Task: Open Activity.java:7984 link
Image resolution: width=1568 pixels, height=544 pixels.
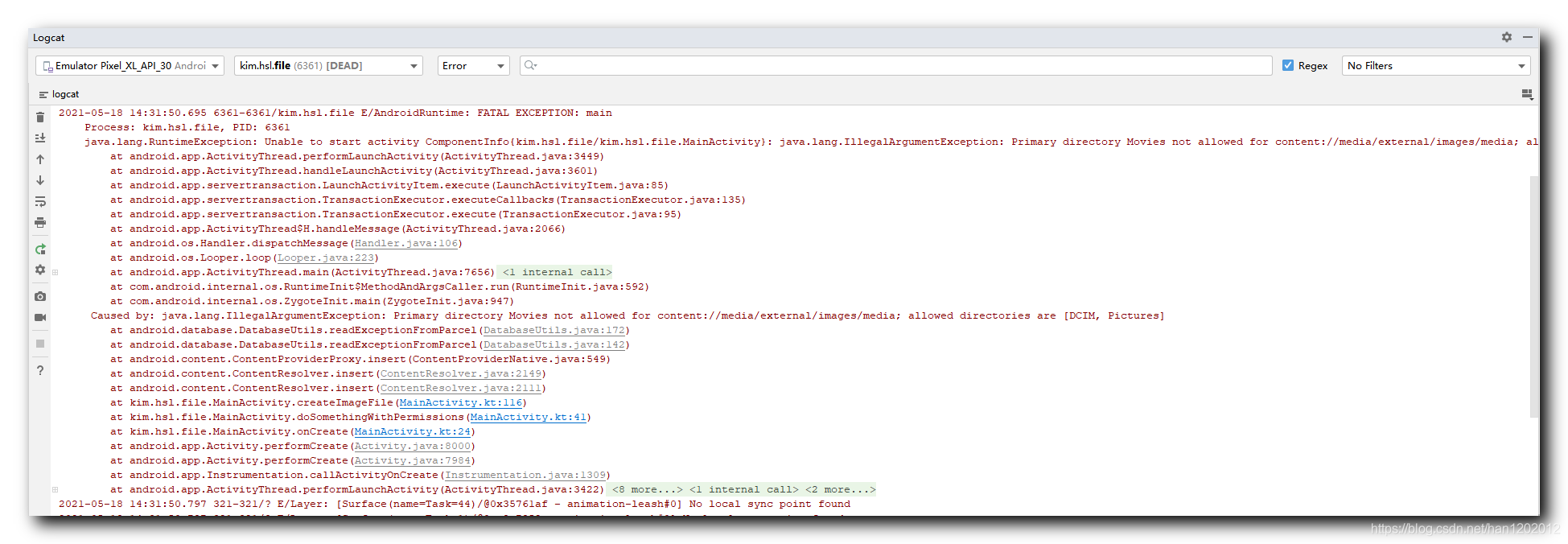Action: (x=413, y=460)
